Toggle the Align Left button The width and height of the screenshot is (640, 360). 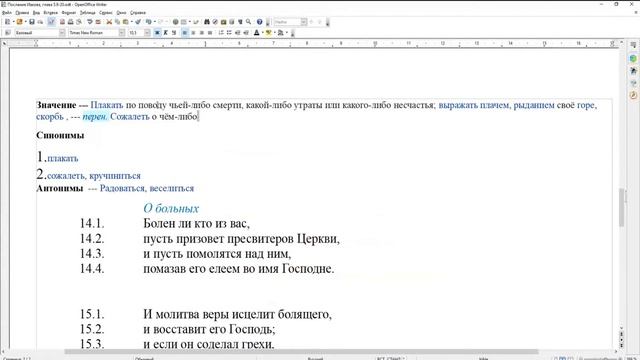pos(185,33)
